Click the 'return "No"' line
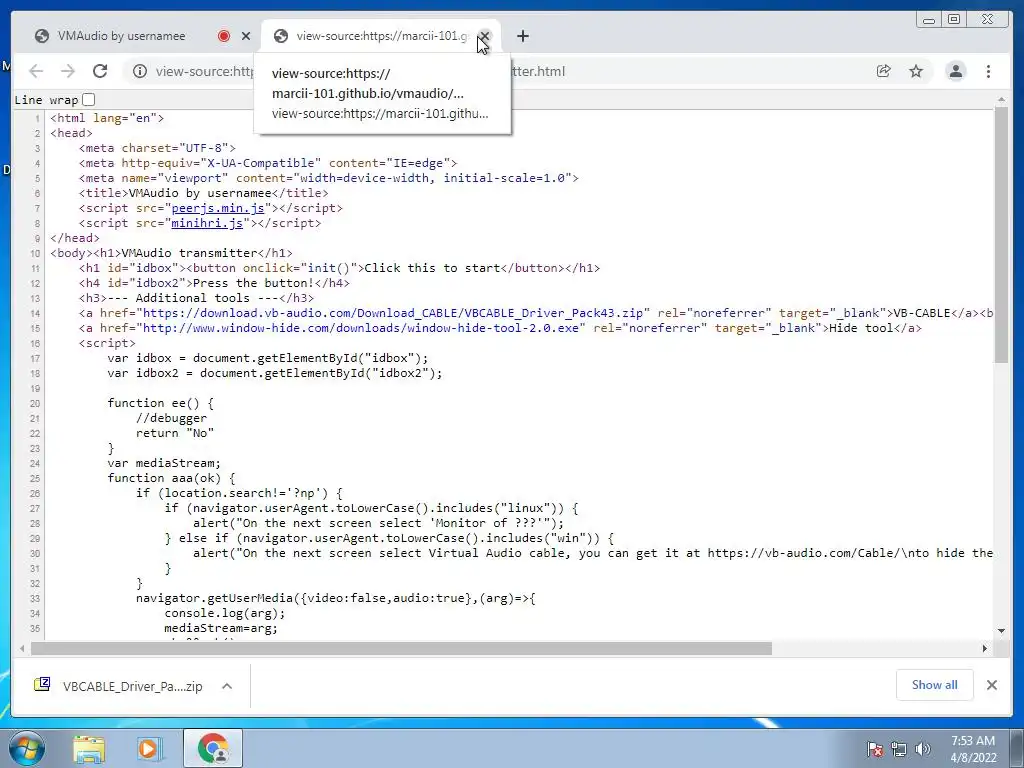 [x=175, y=434]
